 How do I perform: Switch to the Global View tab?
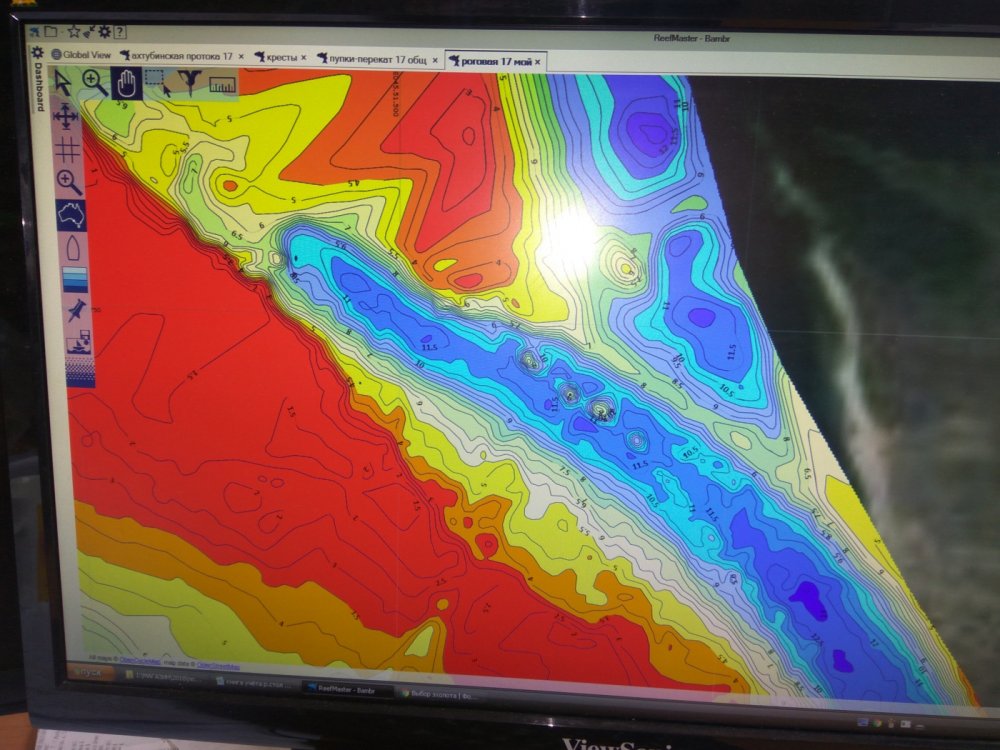pyautogui.click(x=80, y=55)
